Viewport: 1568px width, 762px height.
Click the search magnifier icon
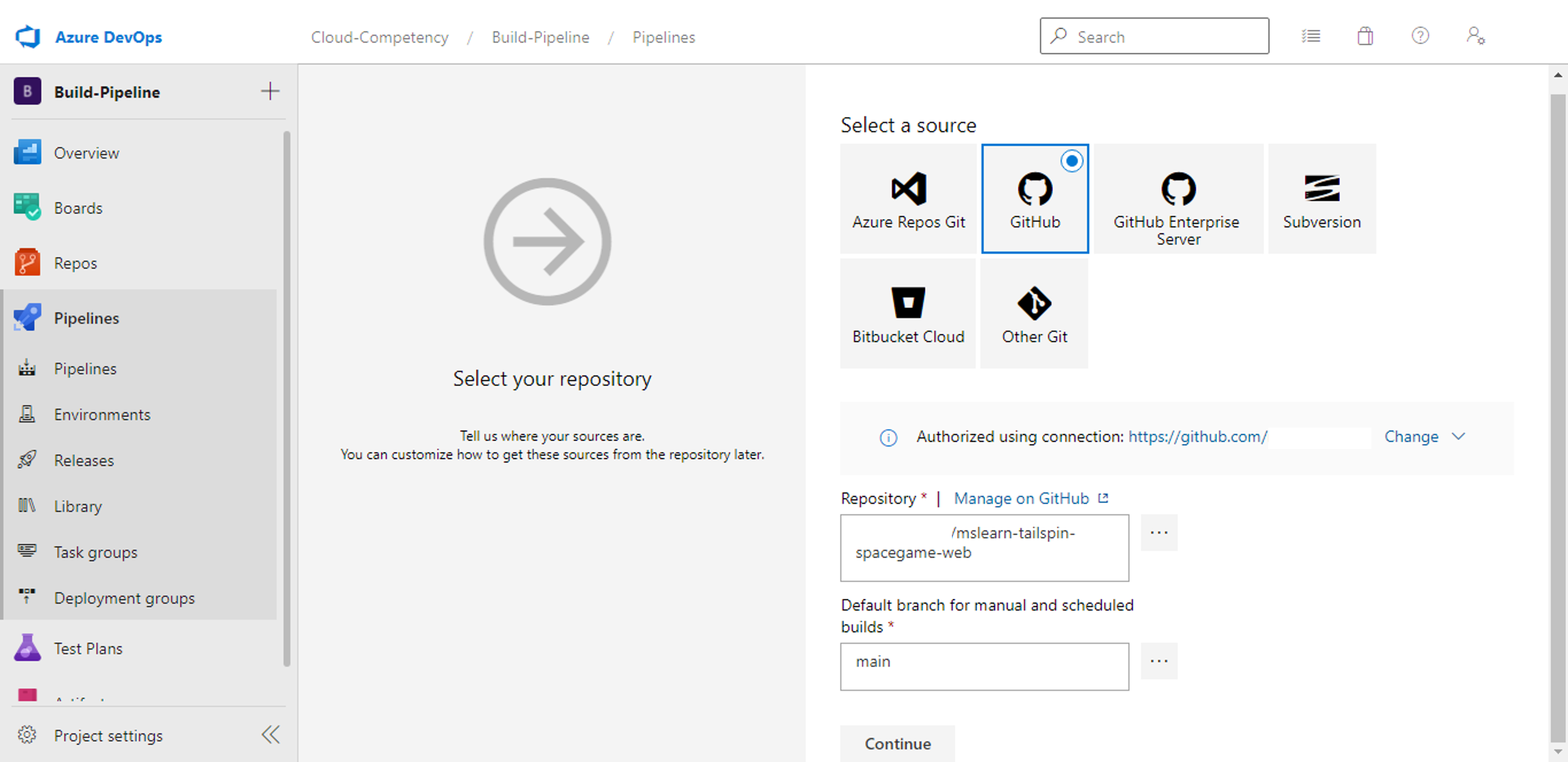pyautogui.click(x=1058, y=35)
